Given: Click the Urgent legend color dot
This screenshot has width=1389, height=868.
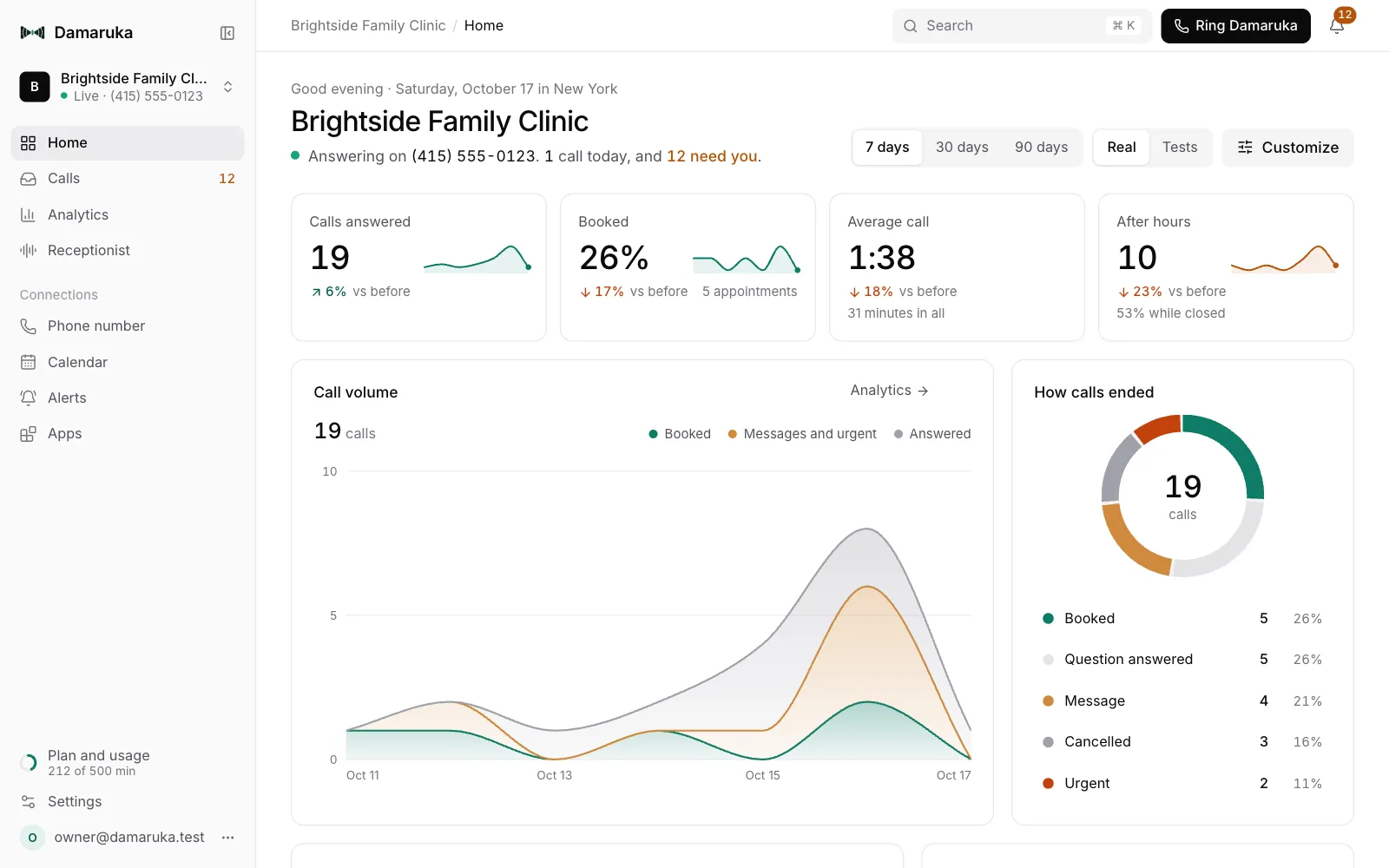Looking at the screenshot, I should pos(1048,783).
